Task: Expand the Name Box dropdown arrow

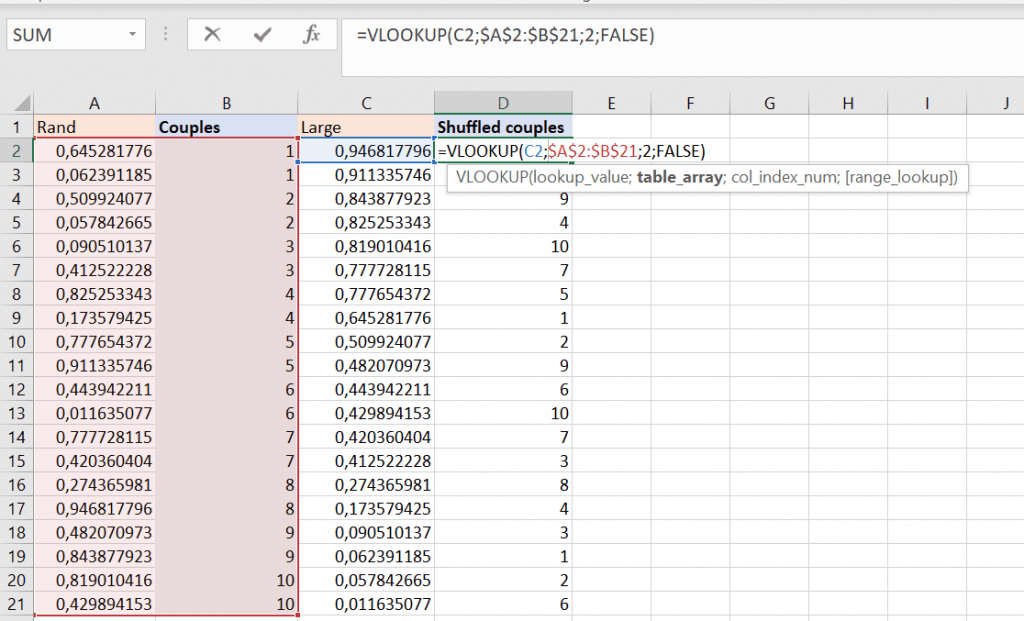Action: [132, 35]
